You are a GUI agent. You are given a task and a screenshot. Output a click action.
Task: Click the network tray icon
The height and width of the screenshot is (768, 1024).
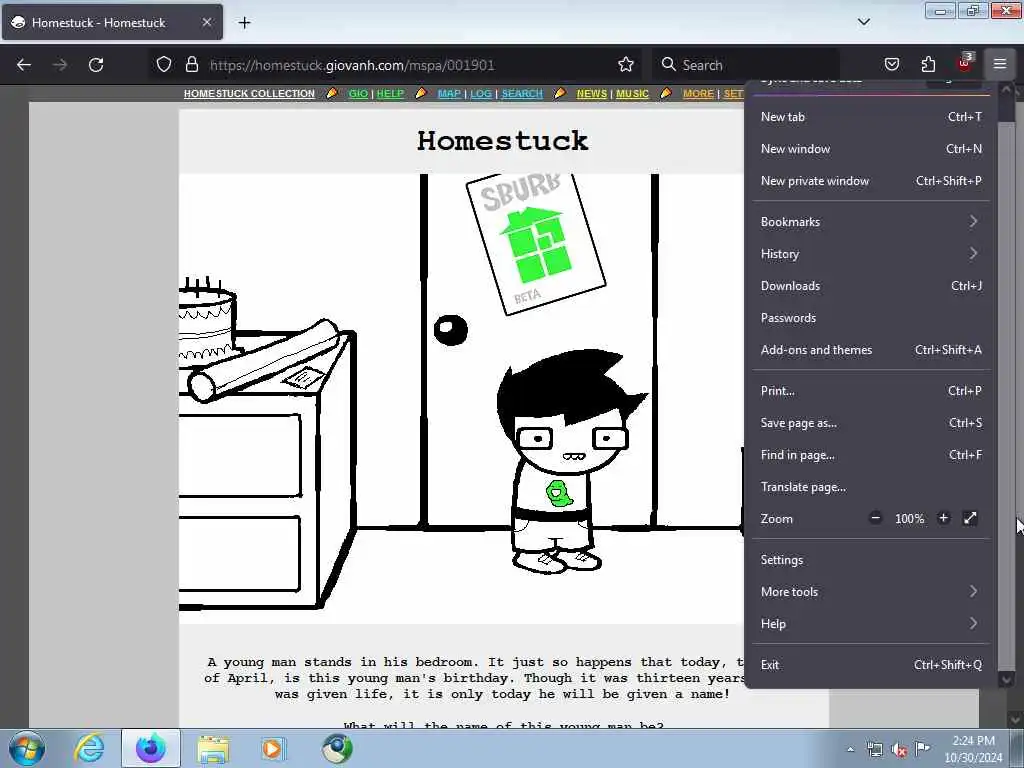click(874, 749)
